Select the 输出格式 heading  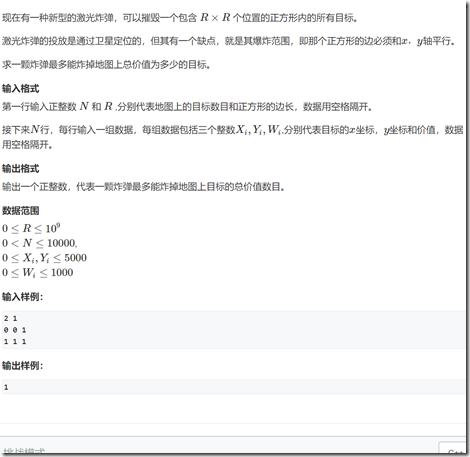(x=21, y=168)
